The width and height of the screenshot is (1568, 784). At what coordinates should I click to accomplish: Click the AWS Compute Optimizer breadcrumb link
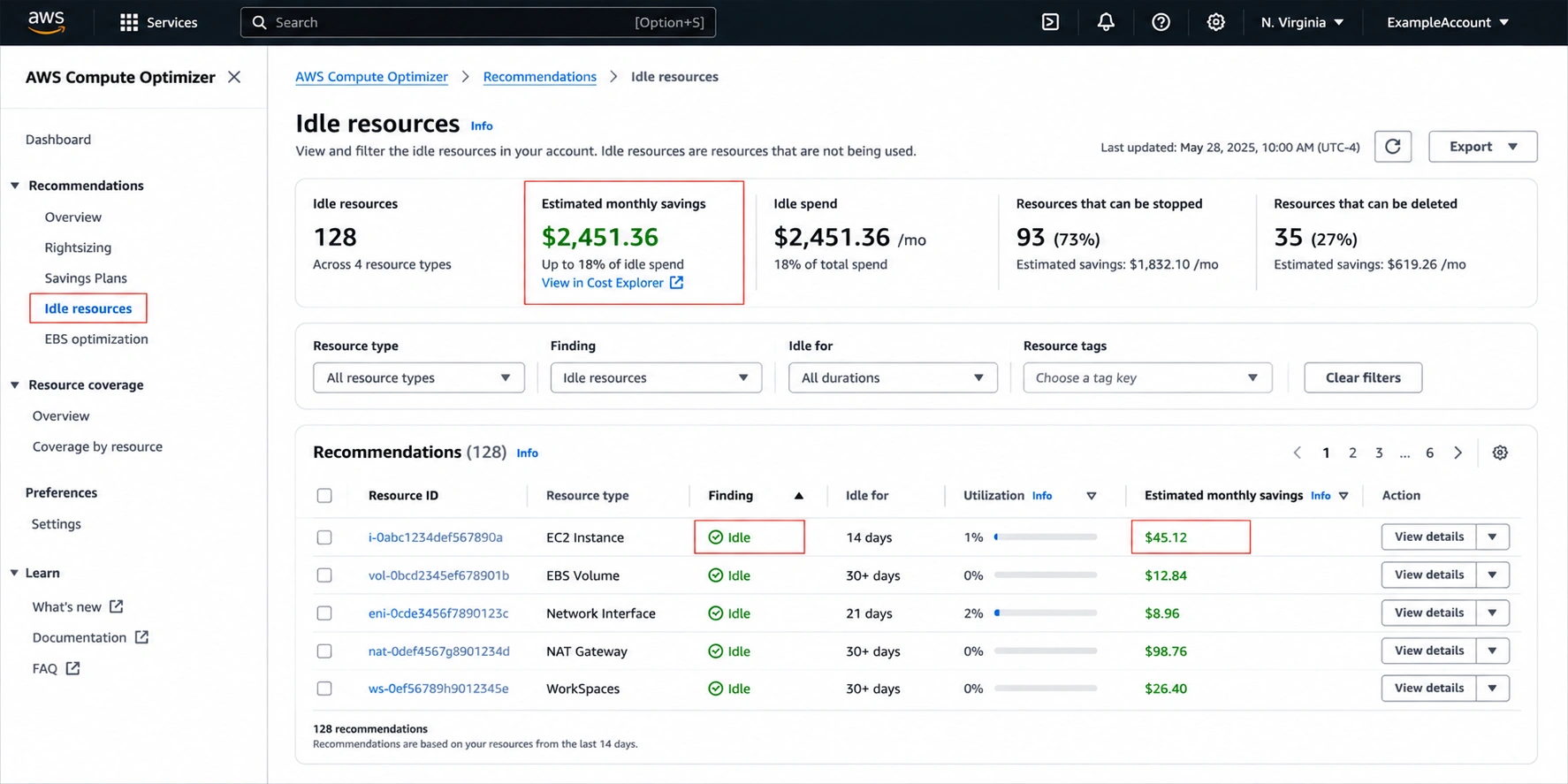tap(372, 77)
